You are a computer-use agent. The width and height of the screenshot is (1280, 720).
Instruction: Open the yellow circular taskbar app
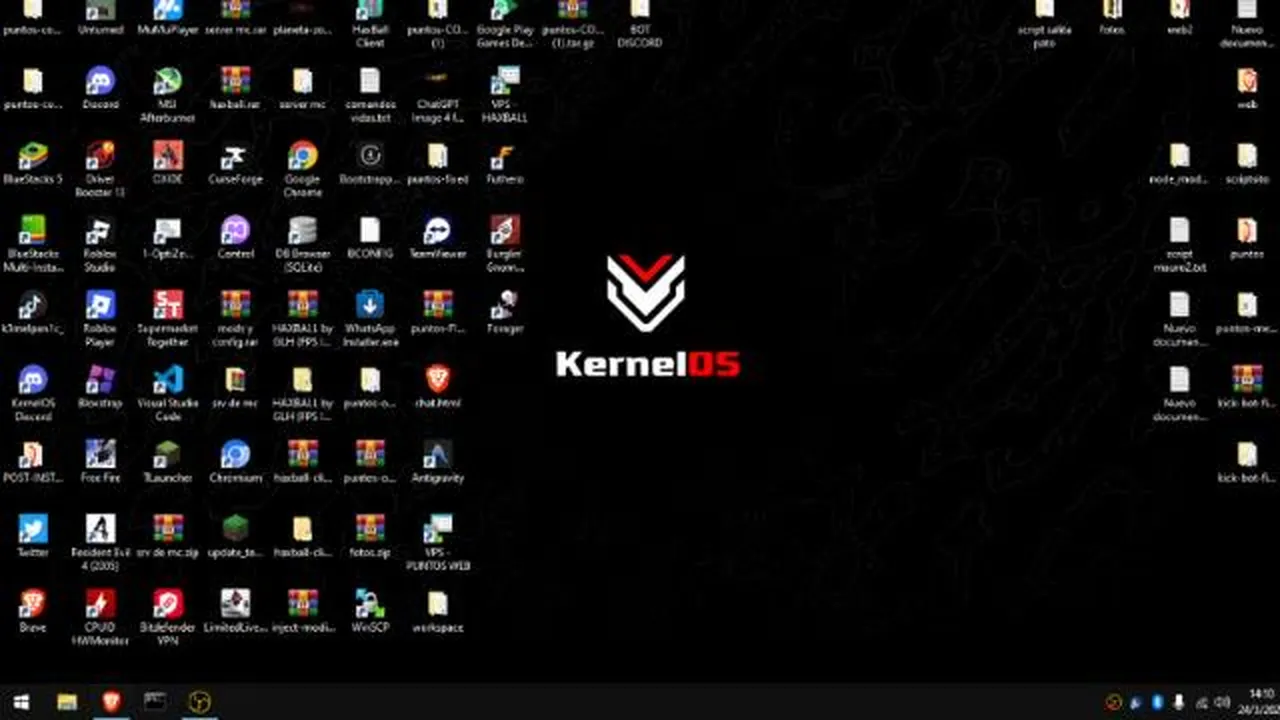click(x=199, y=702)
